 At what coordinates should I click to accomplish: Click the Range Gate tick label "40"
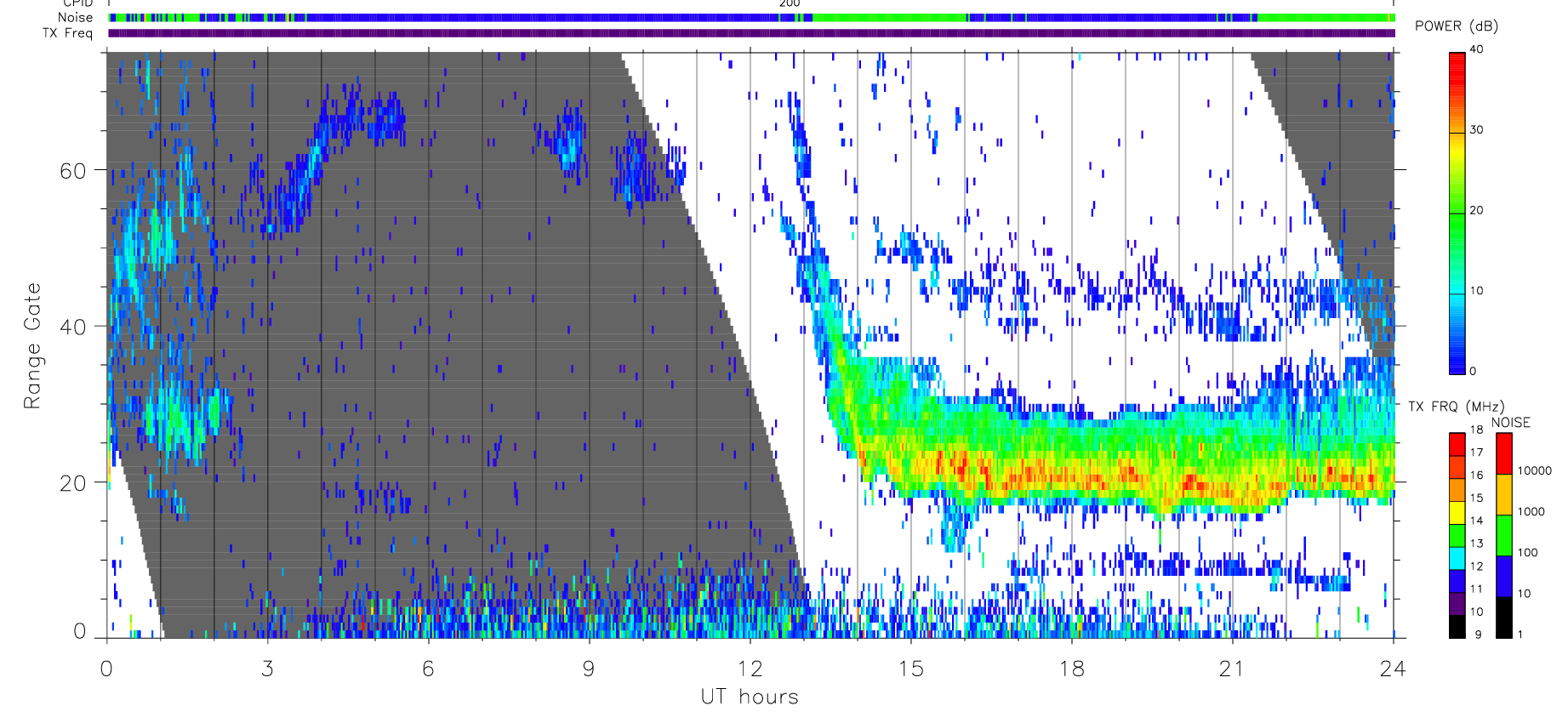pos(73,327)
